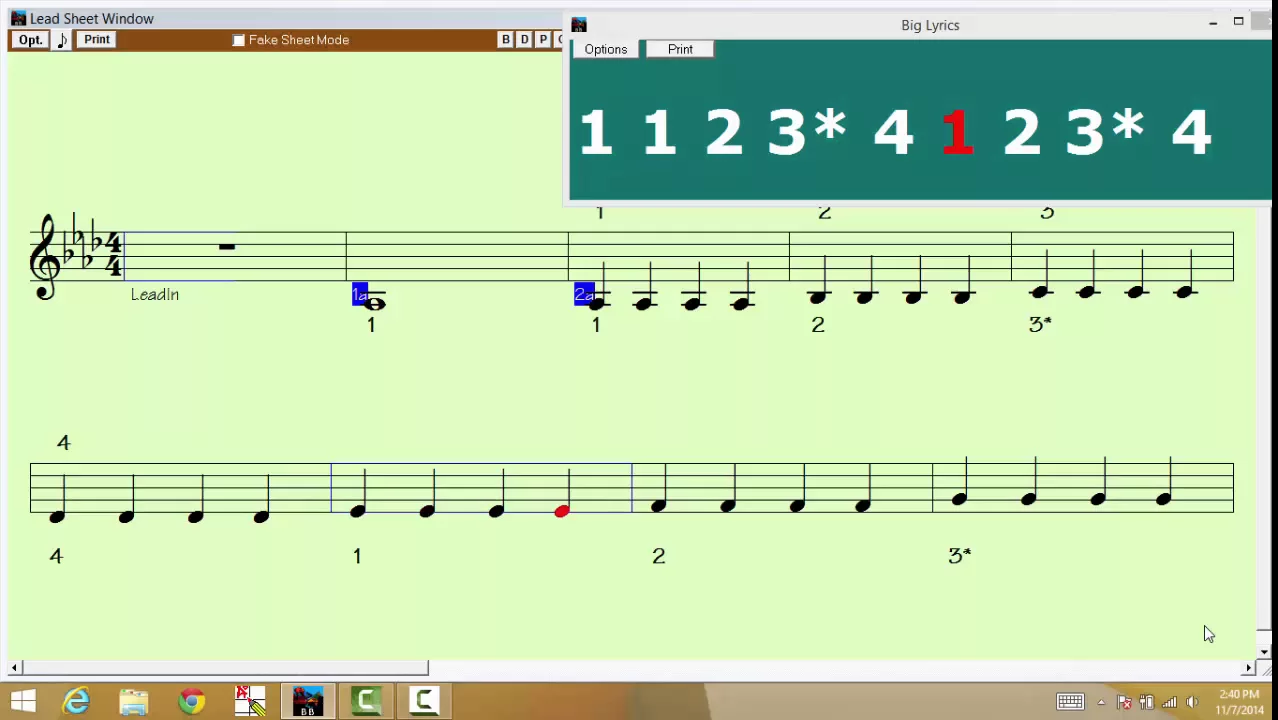Viewport: 1278px width, 720px height.
Task: Open first green Camtasia icon in taskbar
Action: point(366,701)
